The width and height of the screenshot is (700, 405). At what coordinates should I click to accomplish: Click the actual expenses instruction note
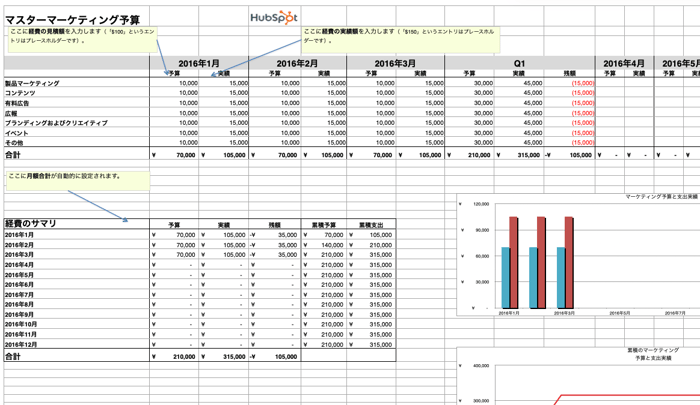tap(400, 39)
